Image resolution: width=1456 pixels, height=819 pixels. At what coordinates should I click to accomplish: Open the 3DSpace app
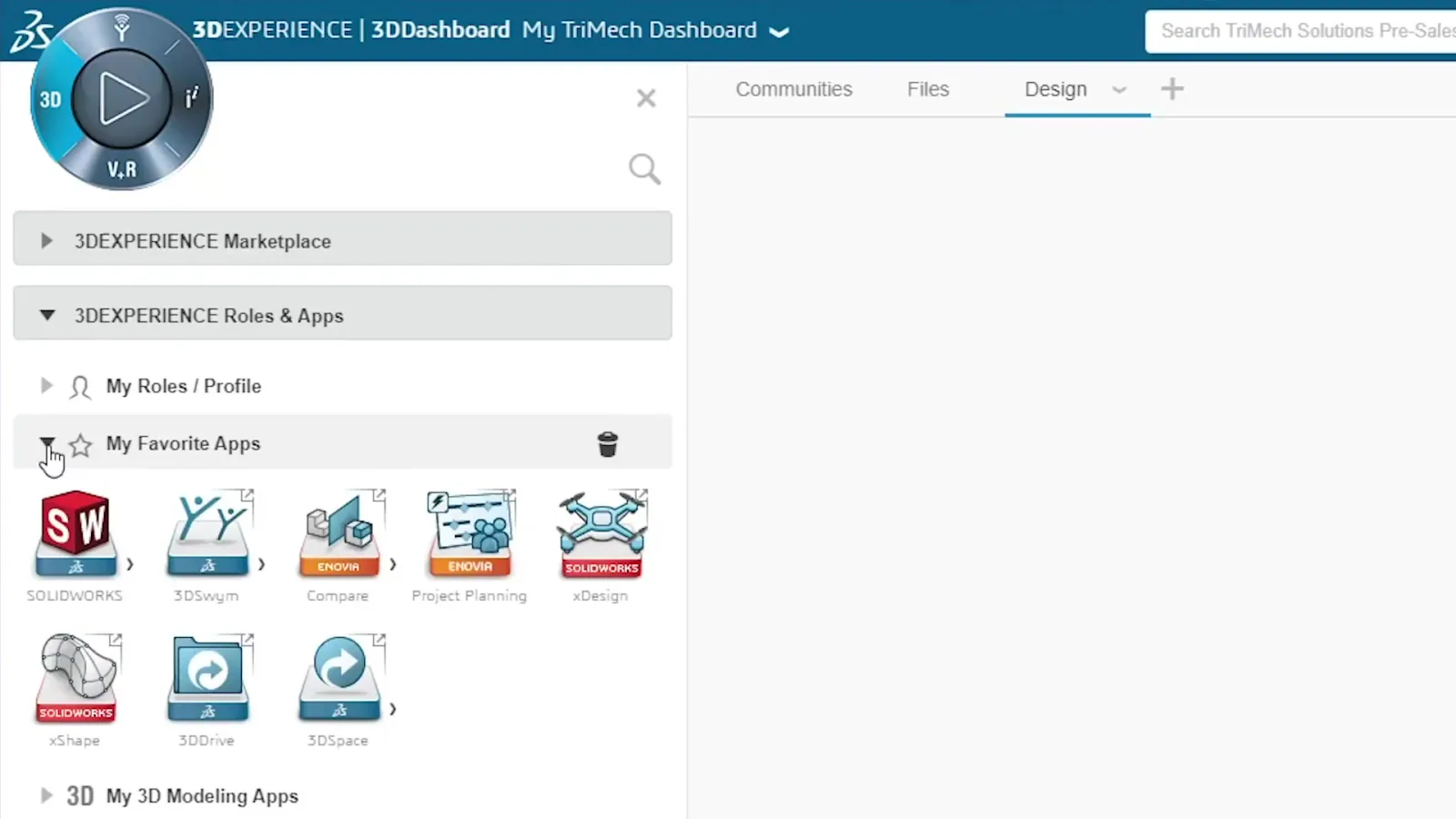point(339,679)
